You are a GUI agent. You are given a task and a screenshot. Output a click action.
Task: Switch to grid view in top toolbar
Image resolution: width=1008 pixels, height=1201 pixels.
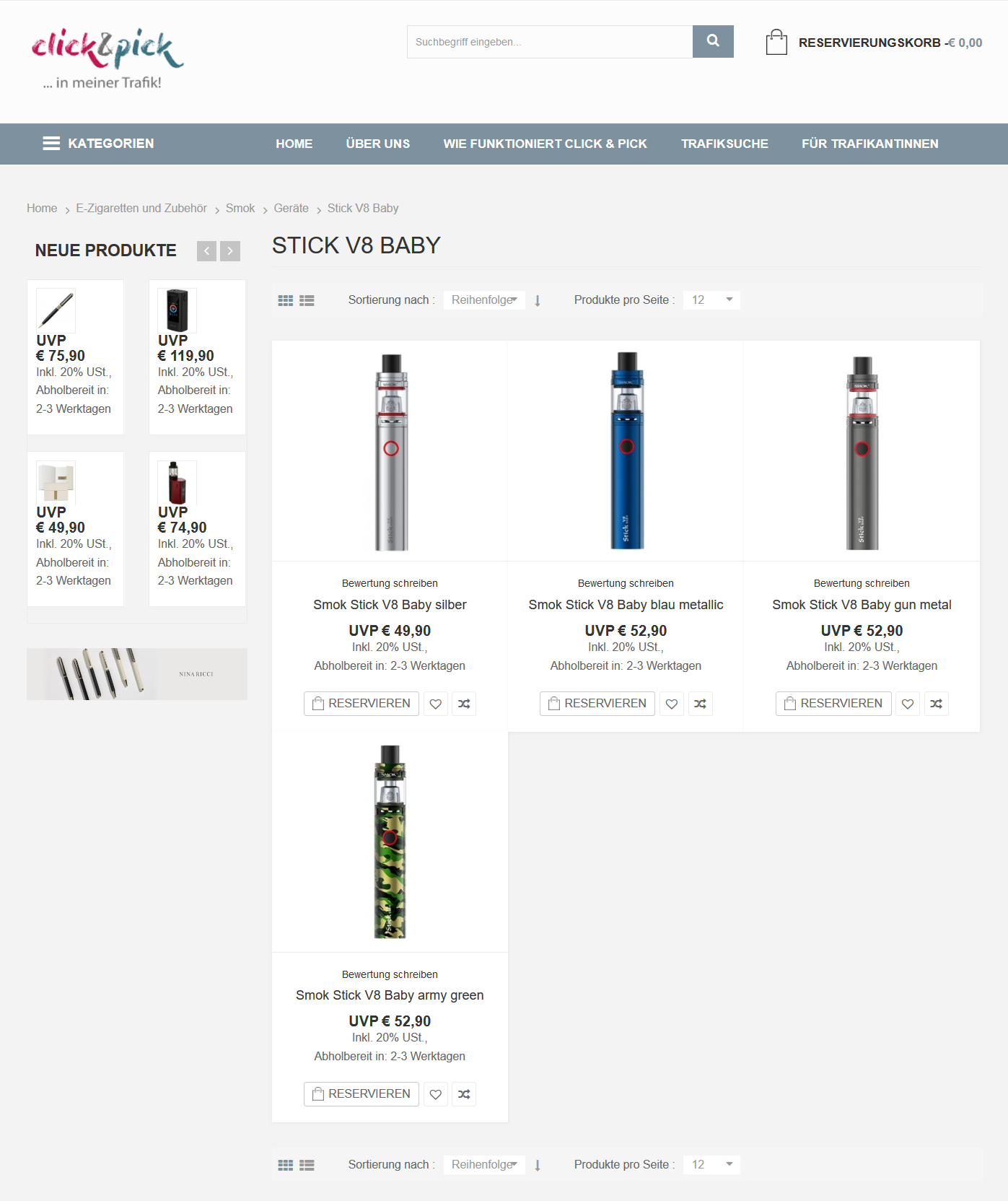286,300
